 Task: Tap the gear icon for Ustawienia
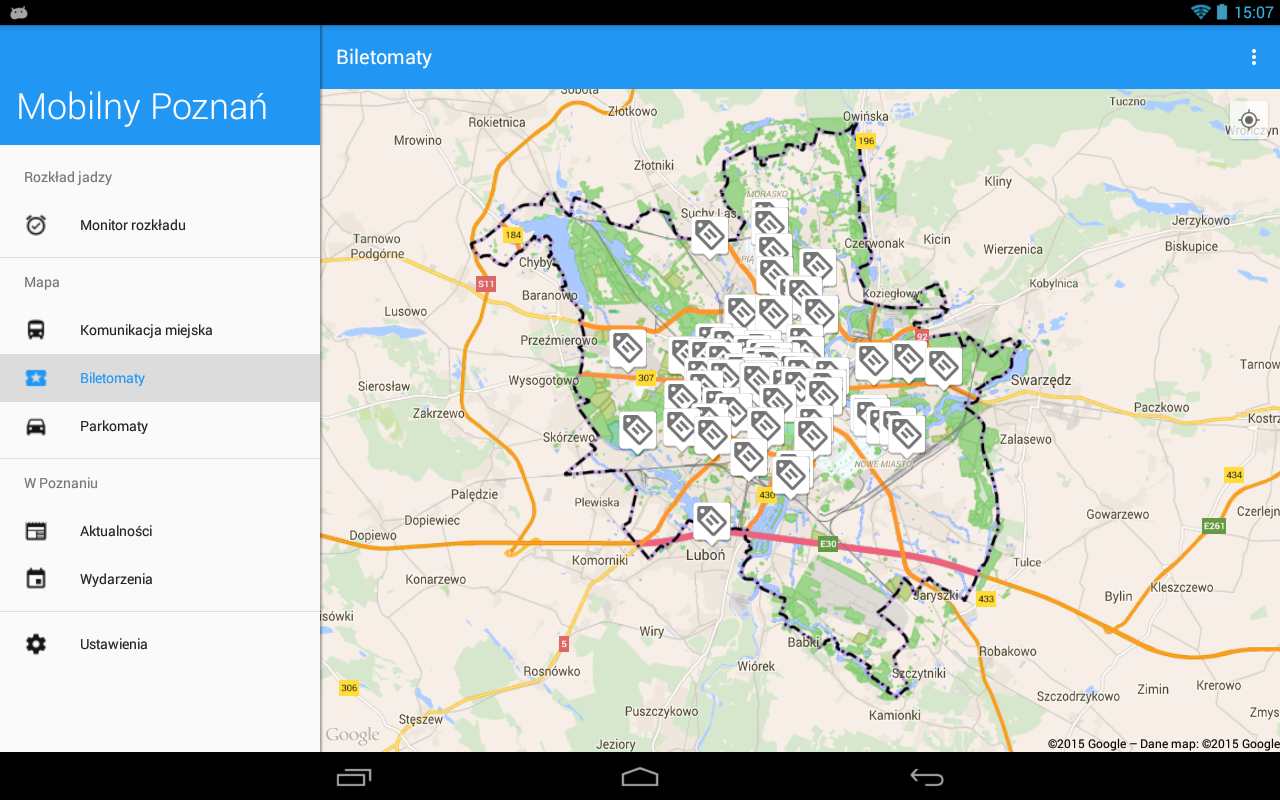coord(36,644)
